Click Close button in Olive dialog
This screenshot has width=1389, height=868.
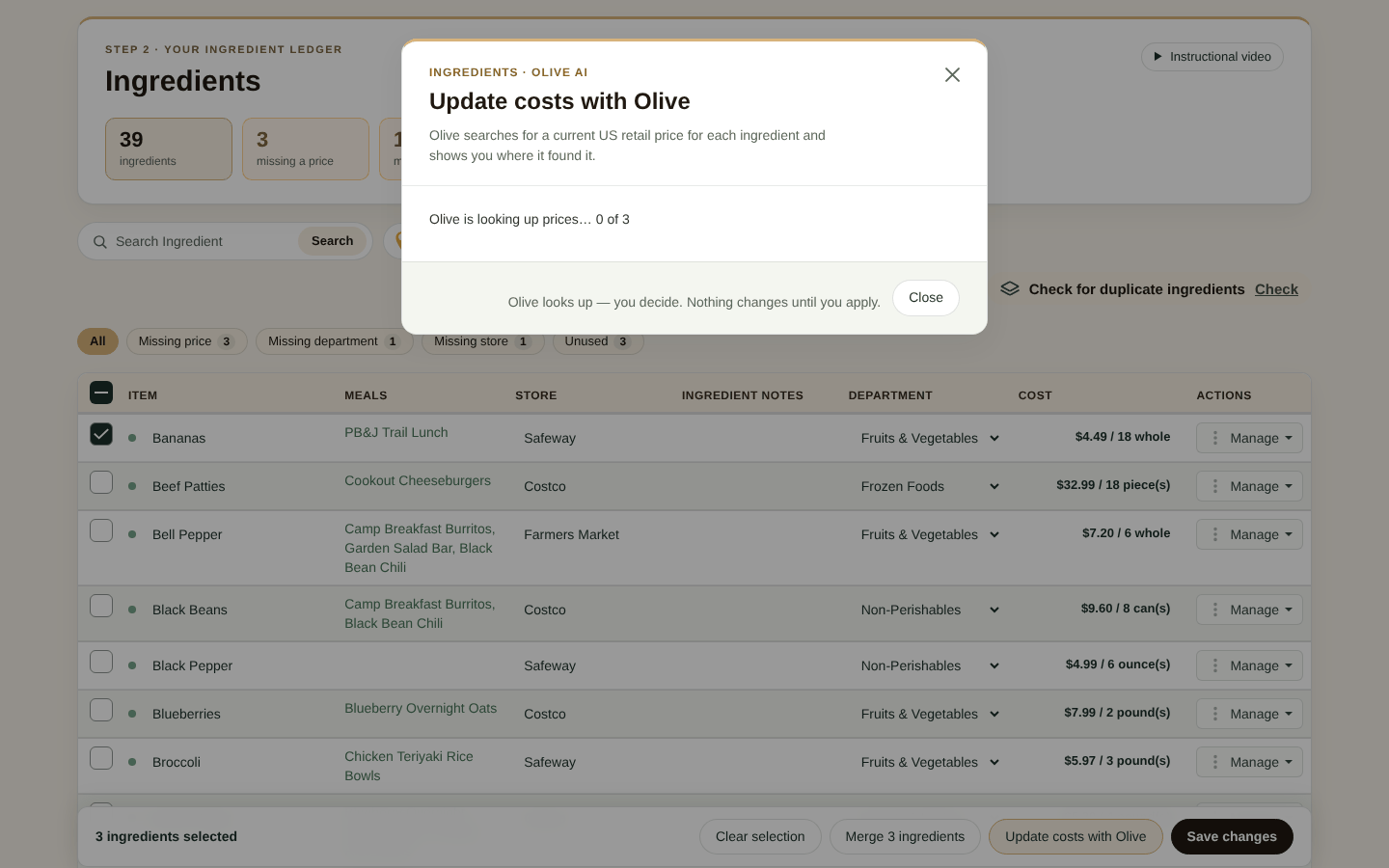926,298
